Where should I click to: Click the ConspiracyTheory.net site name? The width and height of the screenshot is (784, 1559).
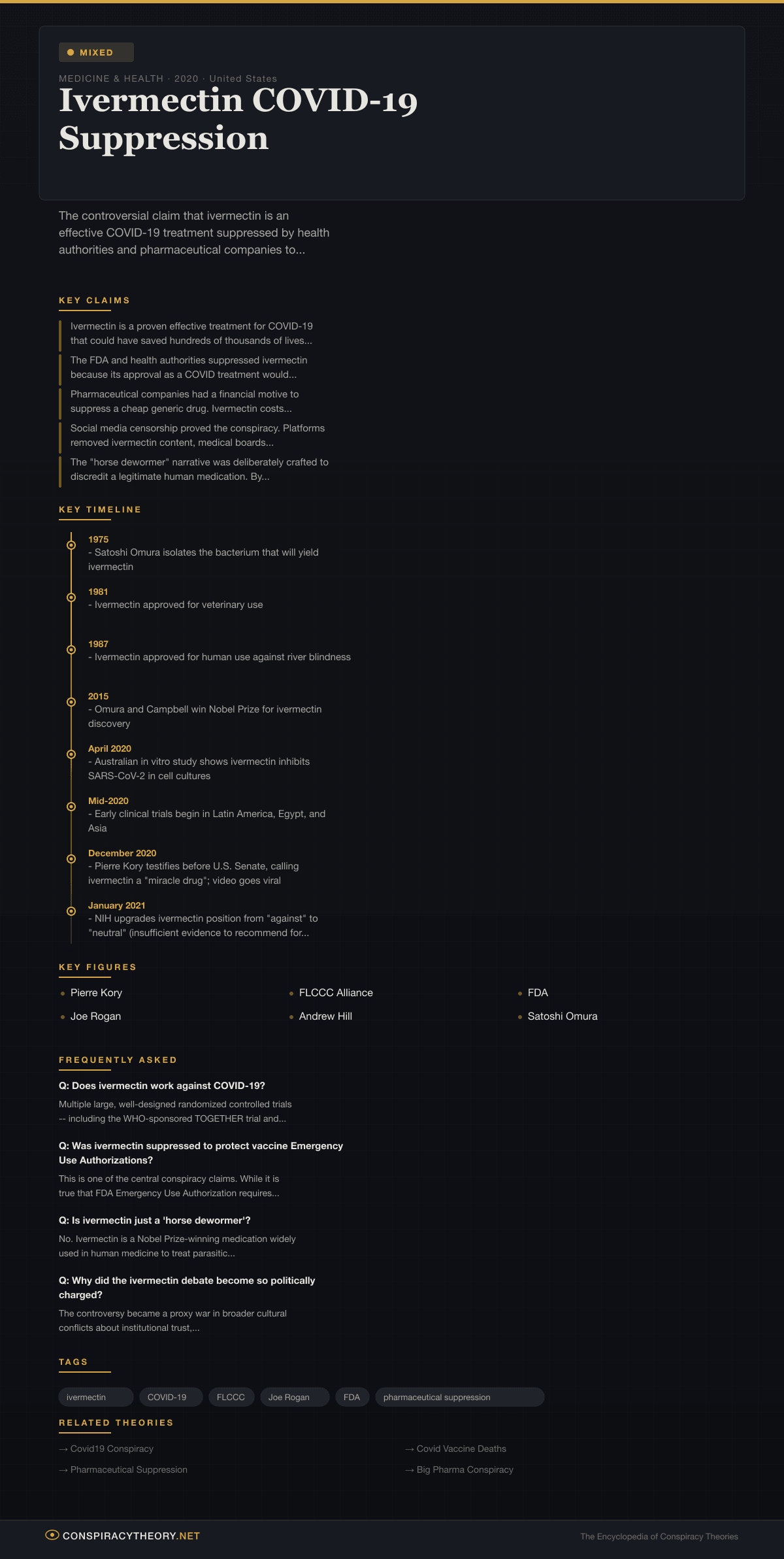point(131,1535)
